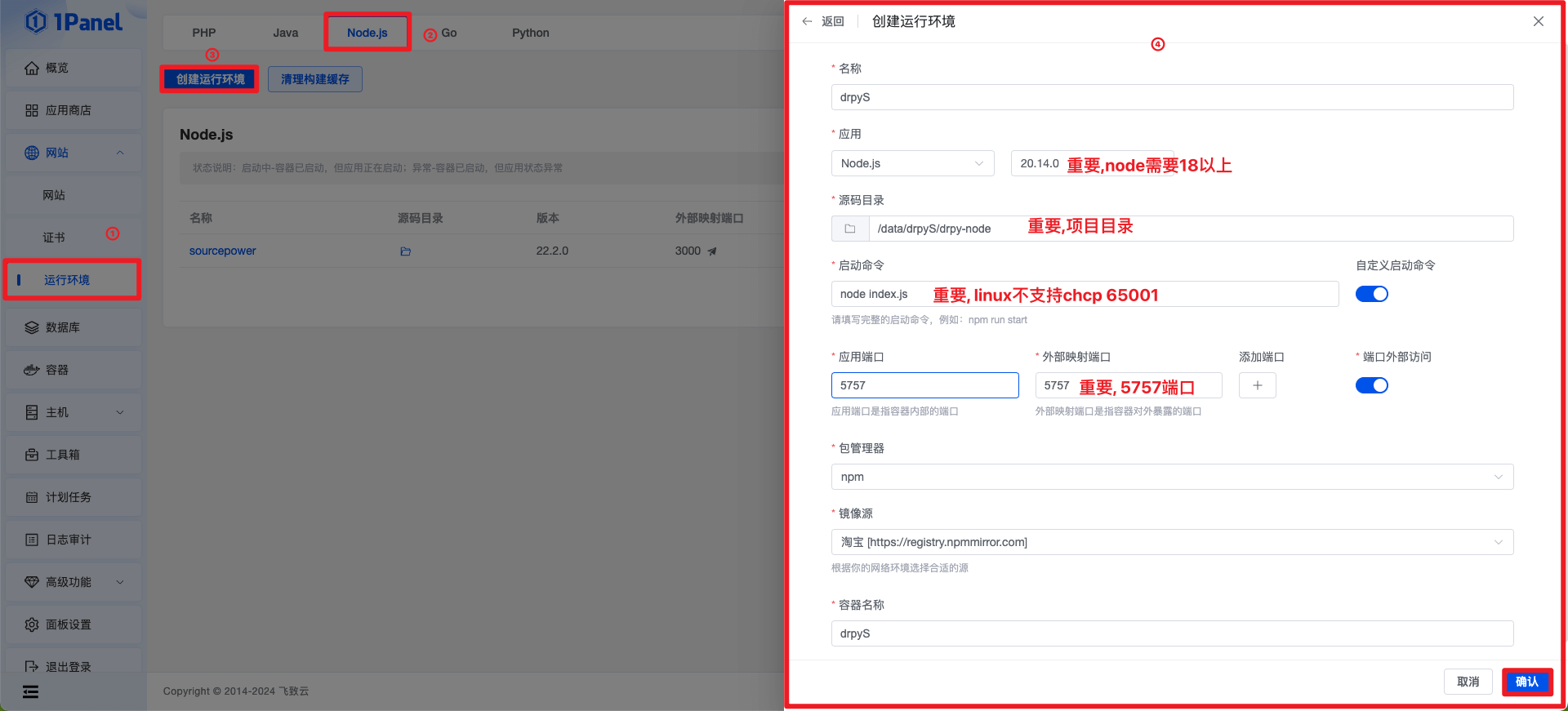Click the confirm (确认) button
The width and height of the screenshot is (1568, 711).
(1526, 682)
